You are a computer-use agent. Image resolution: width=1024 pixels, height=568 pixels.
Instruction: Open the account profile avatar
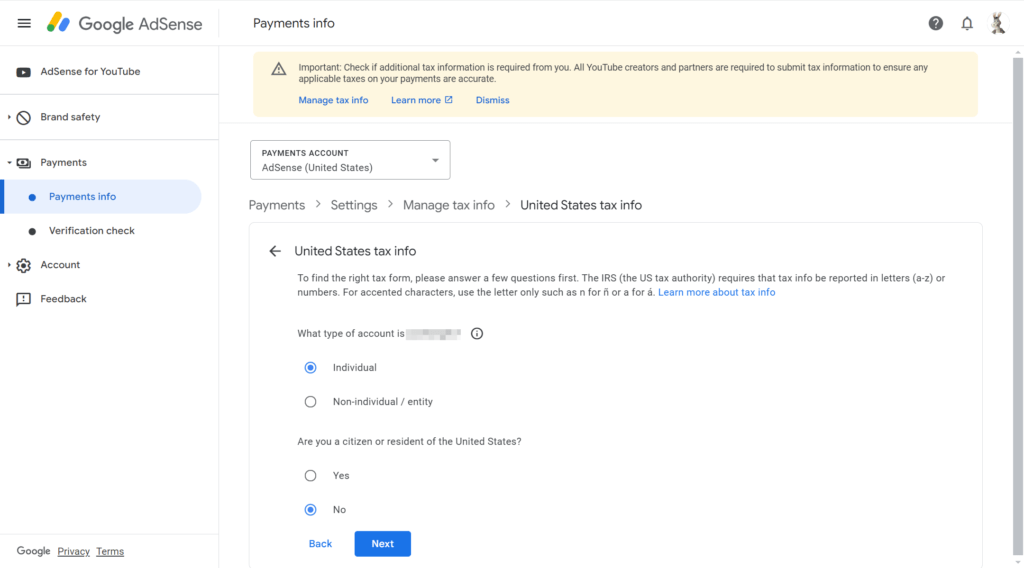(x=997, y=24)
